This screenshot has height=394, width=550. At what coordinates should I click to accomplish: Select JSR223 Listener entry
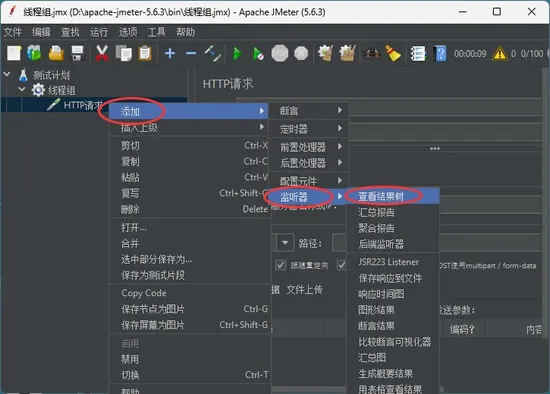tap(393, 262)
